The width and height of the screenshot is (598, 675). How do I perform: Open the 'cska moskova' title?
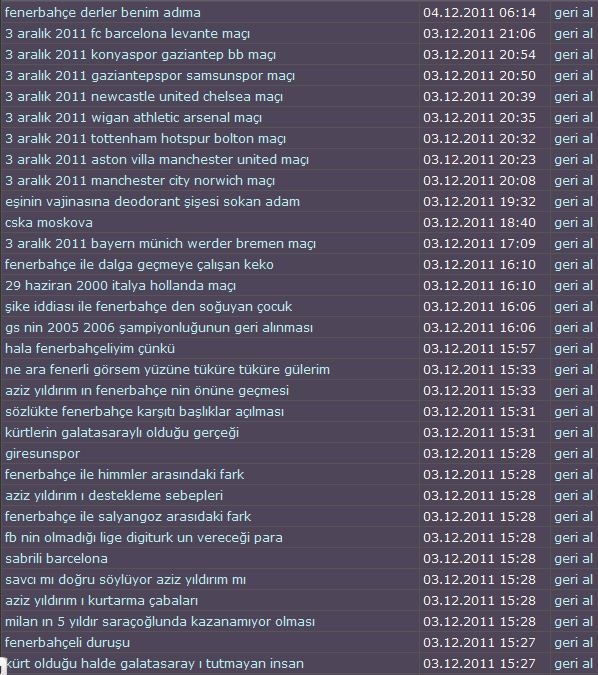pos(49,223)
